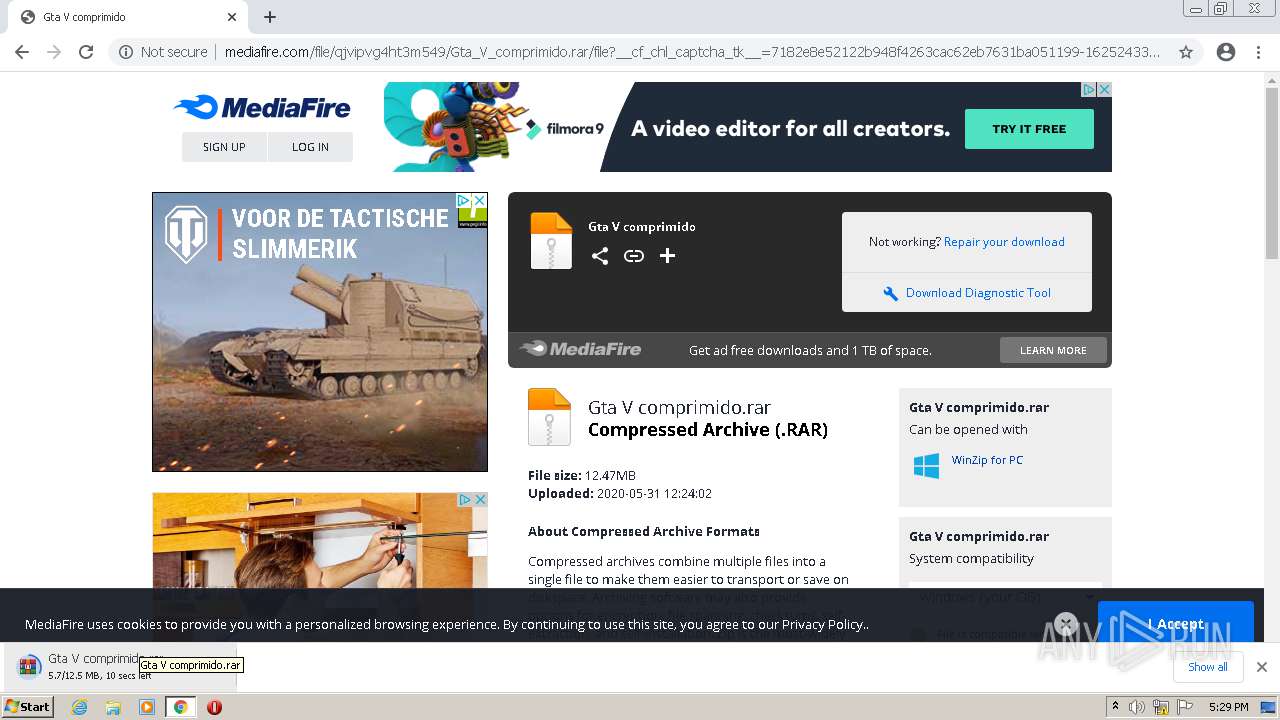Open Internet Explorer from taskbar

(79, 707)
